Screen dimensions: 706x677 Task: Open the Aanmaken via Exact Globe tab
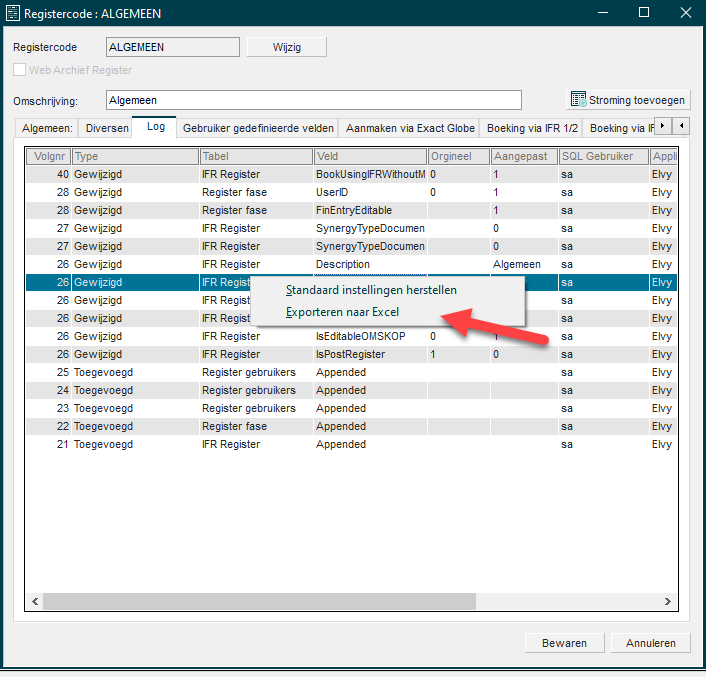click(410, 128)
